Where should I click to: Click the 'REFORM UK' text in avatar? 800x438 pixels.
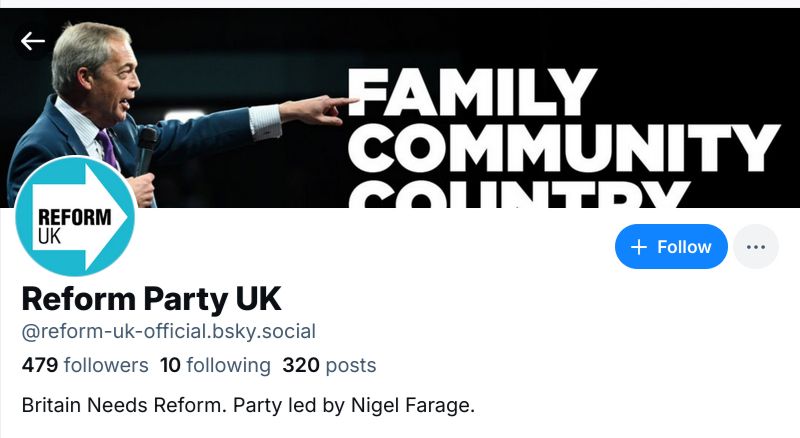click(x=61, y=226)
